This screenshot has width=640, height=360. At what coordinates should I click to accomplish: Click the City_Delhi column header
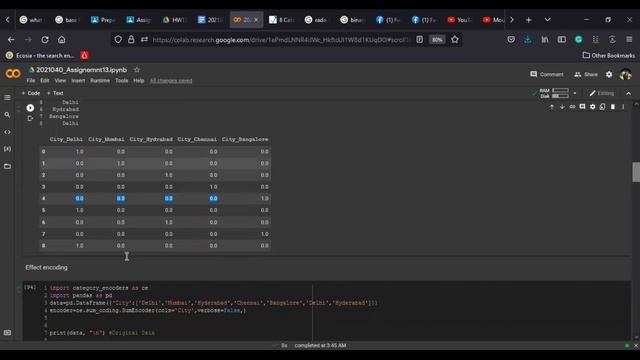tap(66, 139)
